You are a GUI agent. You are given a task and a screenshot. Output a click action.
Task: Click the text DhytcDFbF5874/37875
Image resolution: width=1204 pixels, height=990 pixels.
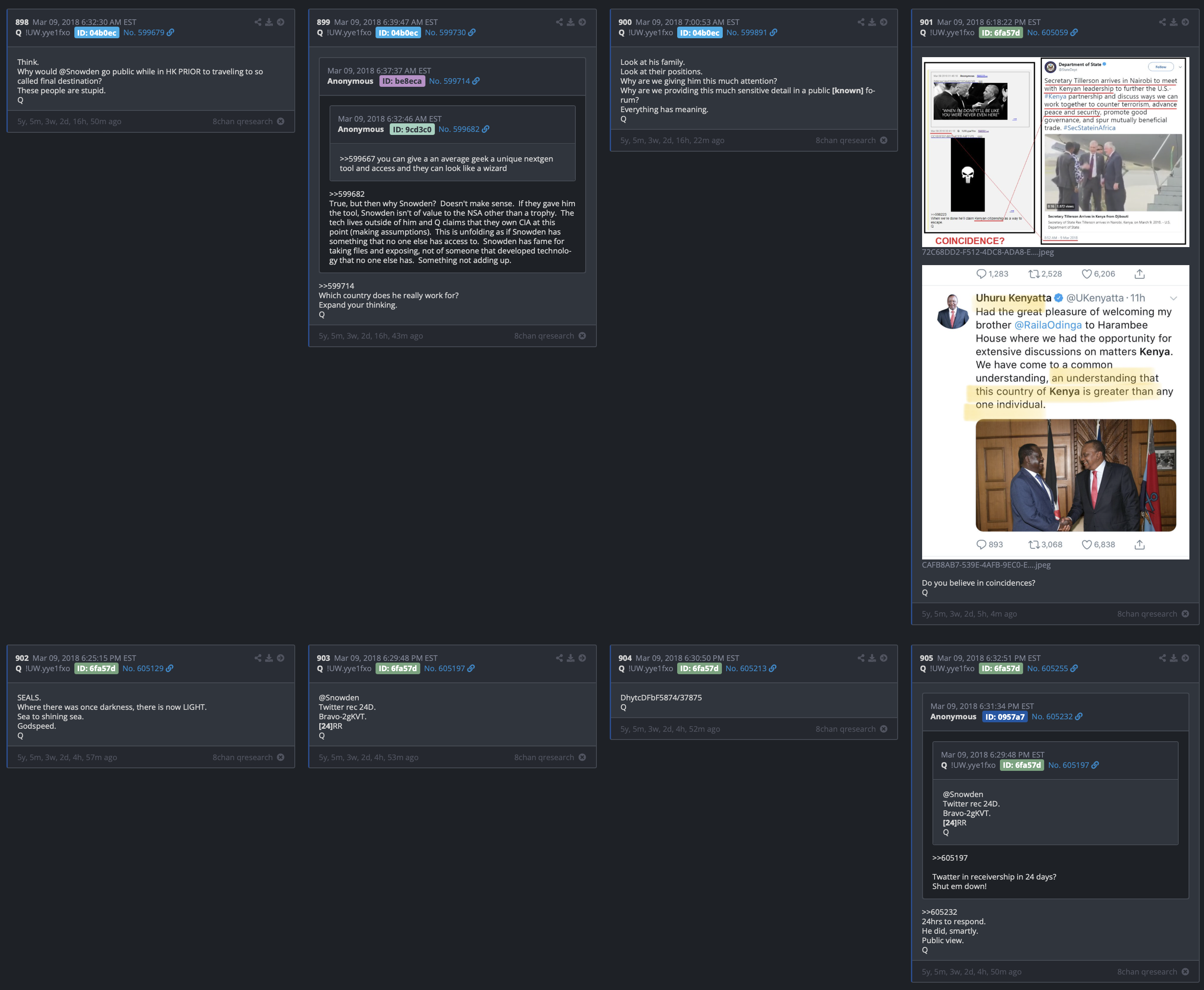coord(661,697)
